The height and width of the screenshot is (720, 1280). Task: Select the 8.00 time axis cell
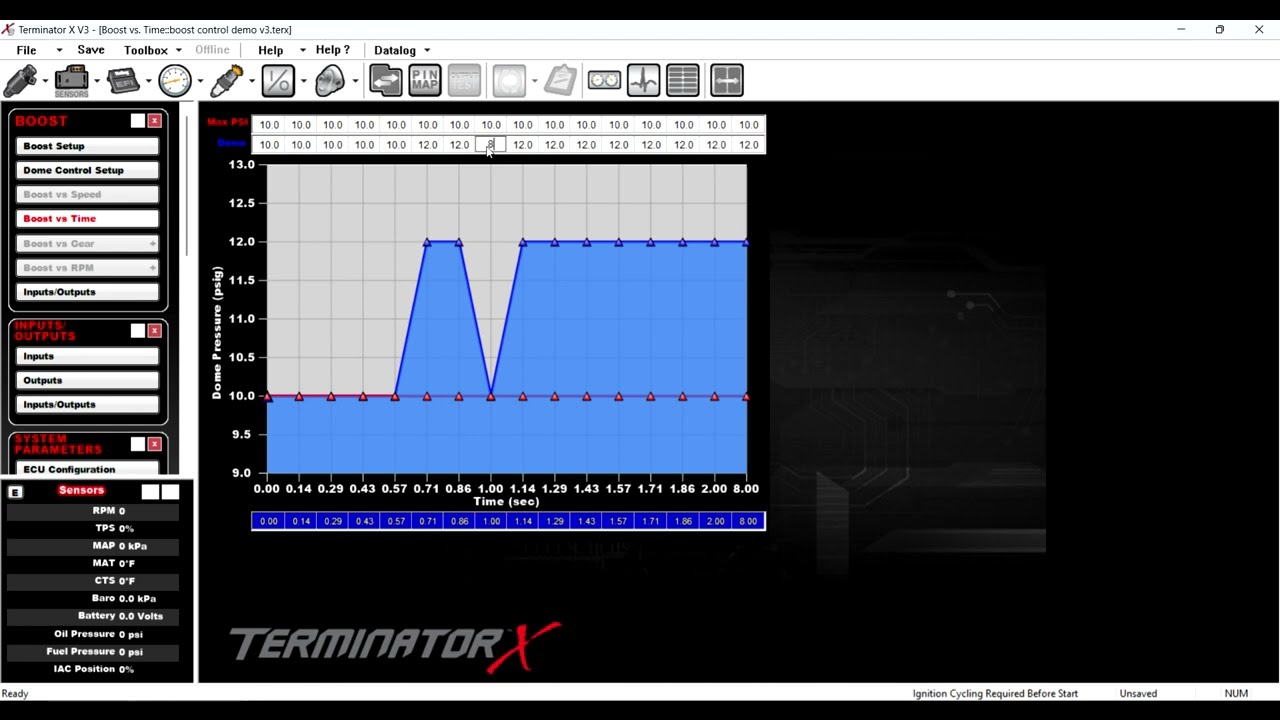pos(748,521)
